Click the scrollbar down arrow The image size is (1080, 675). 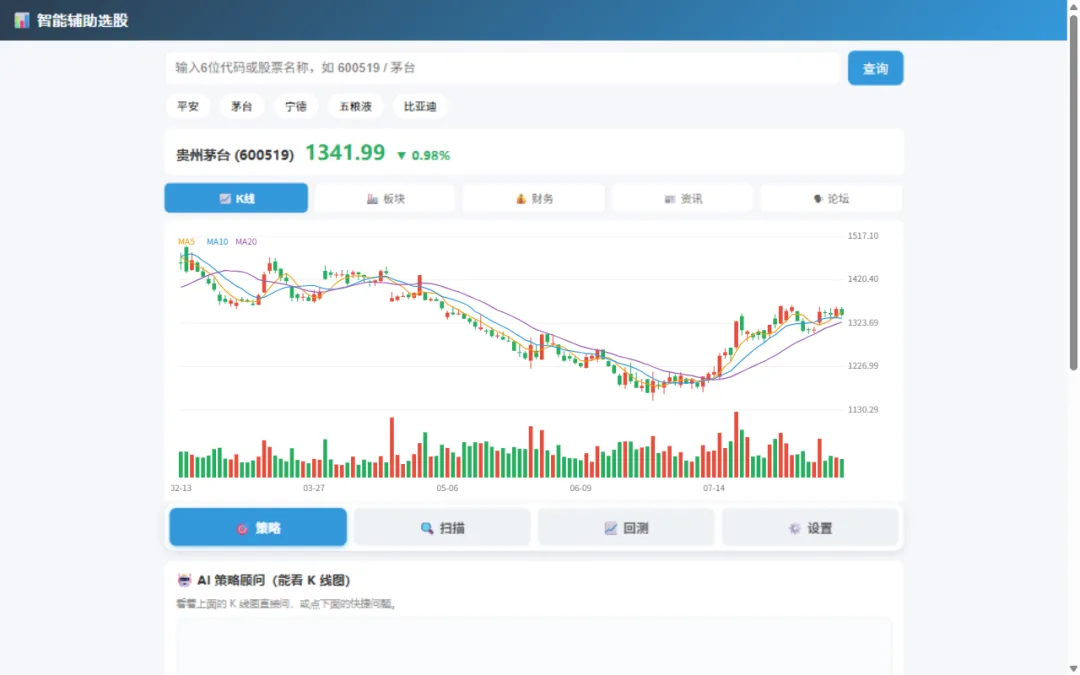point(1073,669)
